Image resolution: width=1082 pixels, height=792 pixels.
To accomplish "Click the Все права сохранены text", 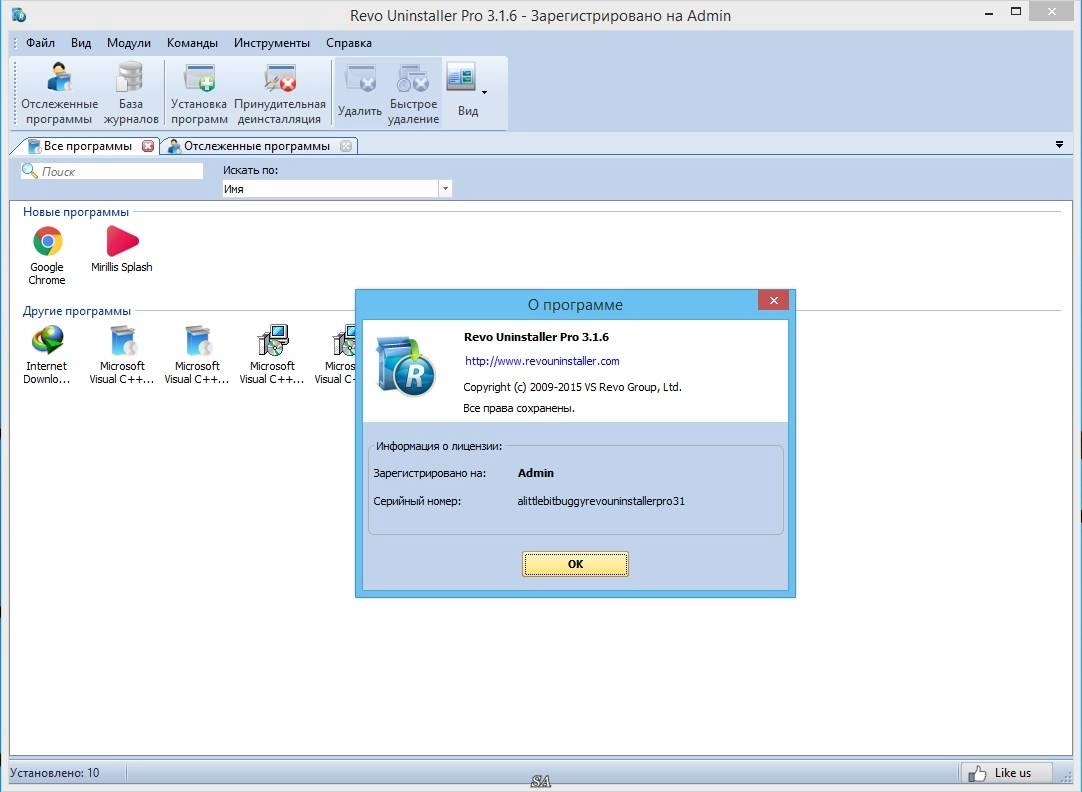I will tap(518, 408).
